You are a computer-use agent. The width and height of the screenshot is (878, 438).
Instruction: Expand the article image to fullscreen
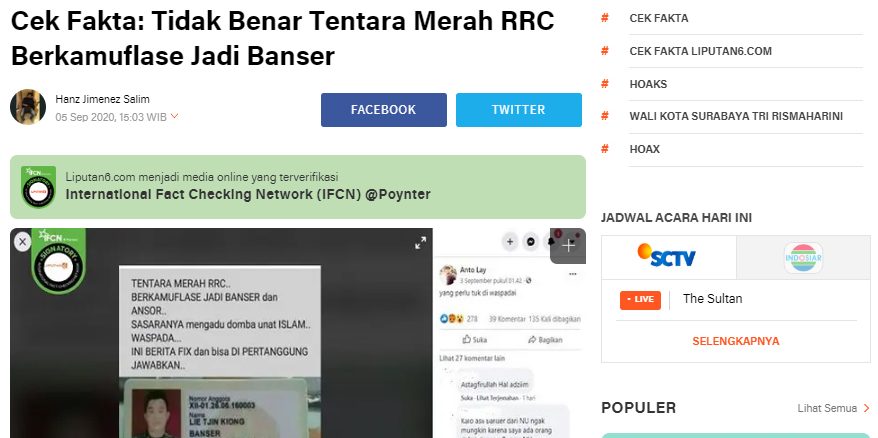pos(421,243)
